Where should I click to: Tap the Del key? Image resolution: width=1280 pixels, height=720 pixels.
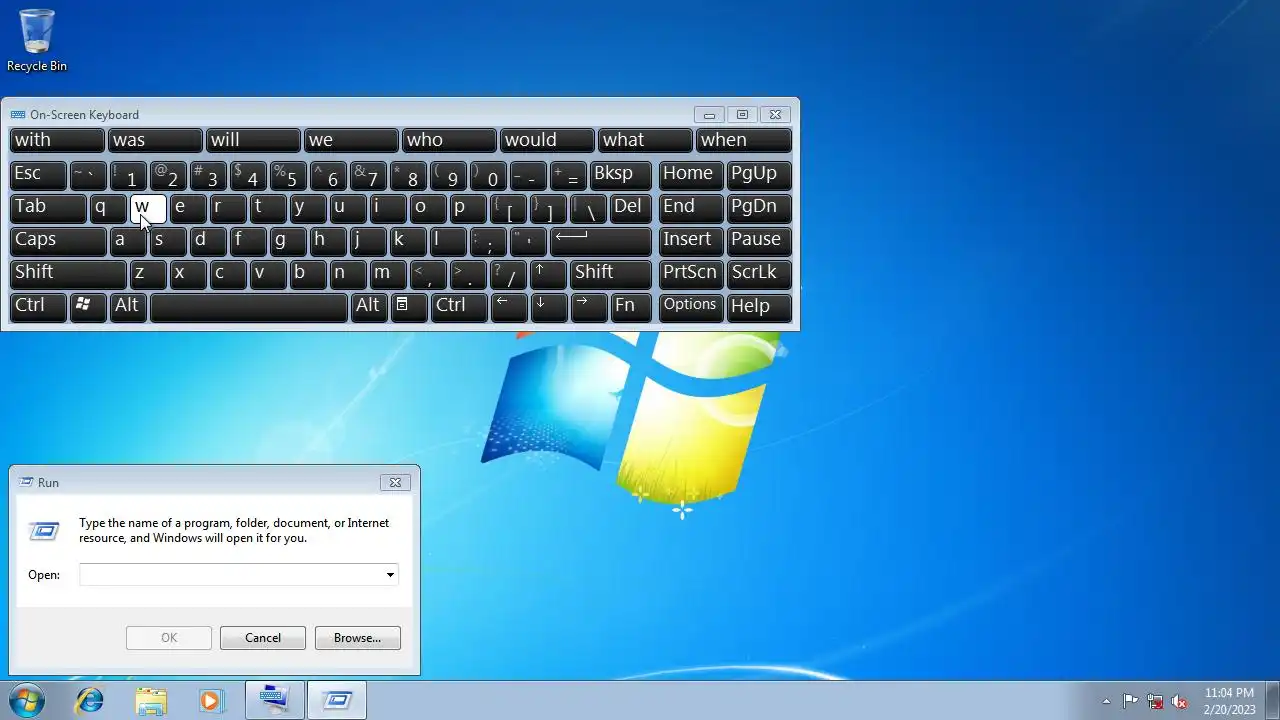click(x=631, y=207)
